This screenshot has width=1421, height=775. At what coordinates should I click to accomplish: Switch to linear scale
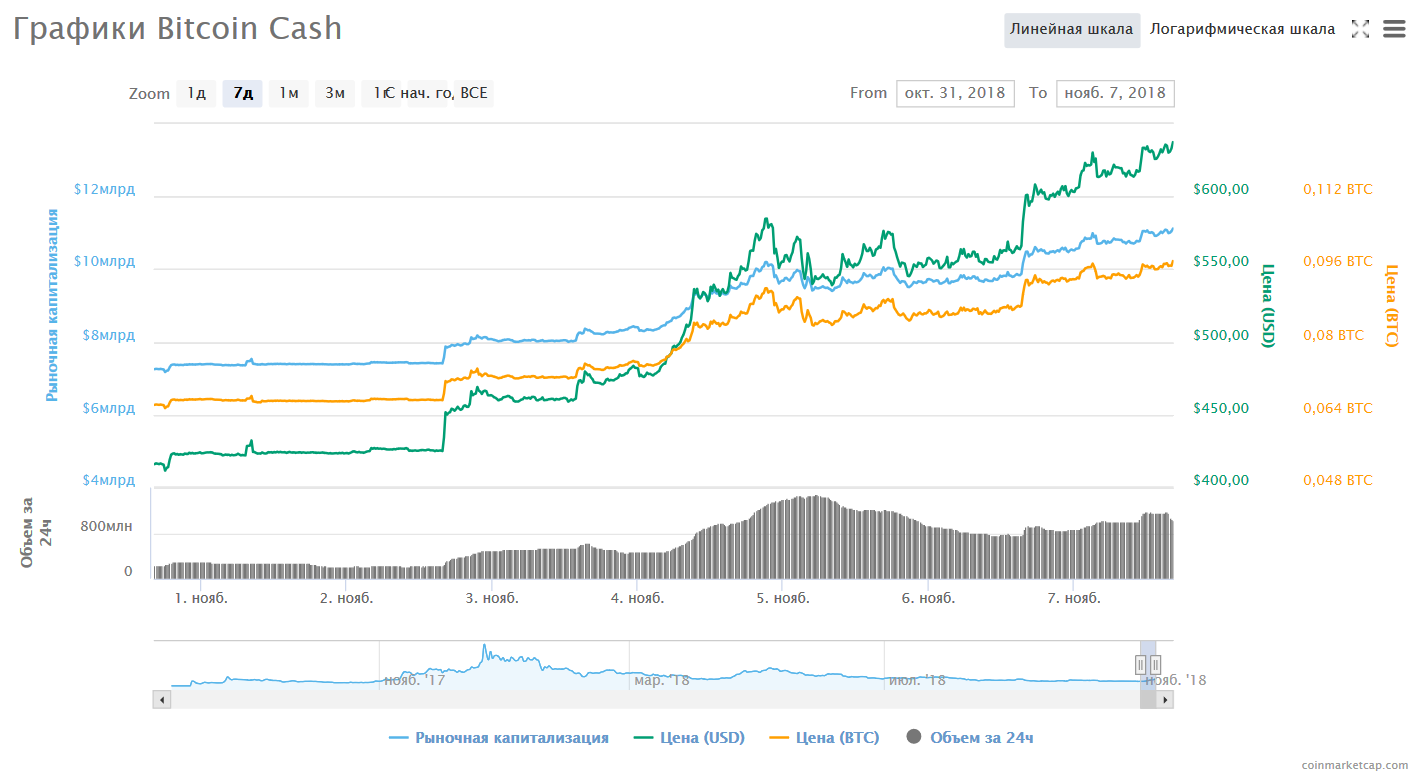click(1072, 29)
